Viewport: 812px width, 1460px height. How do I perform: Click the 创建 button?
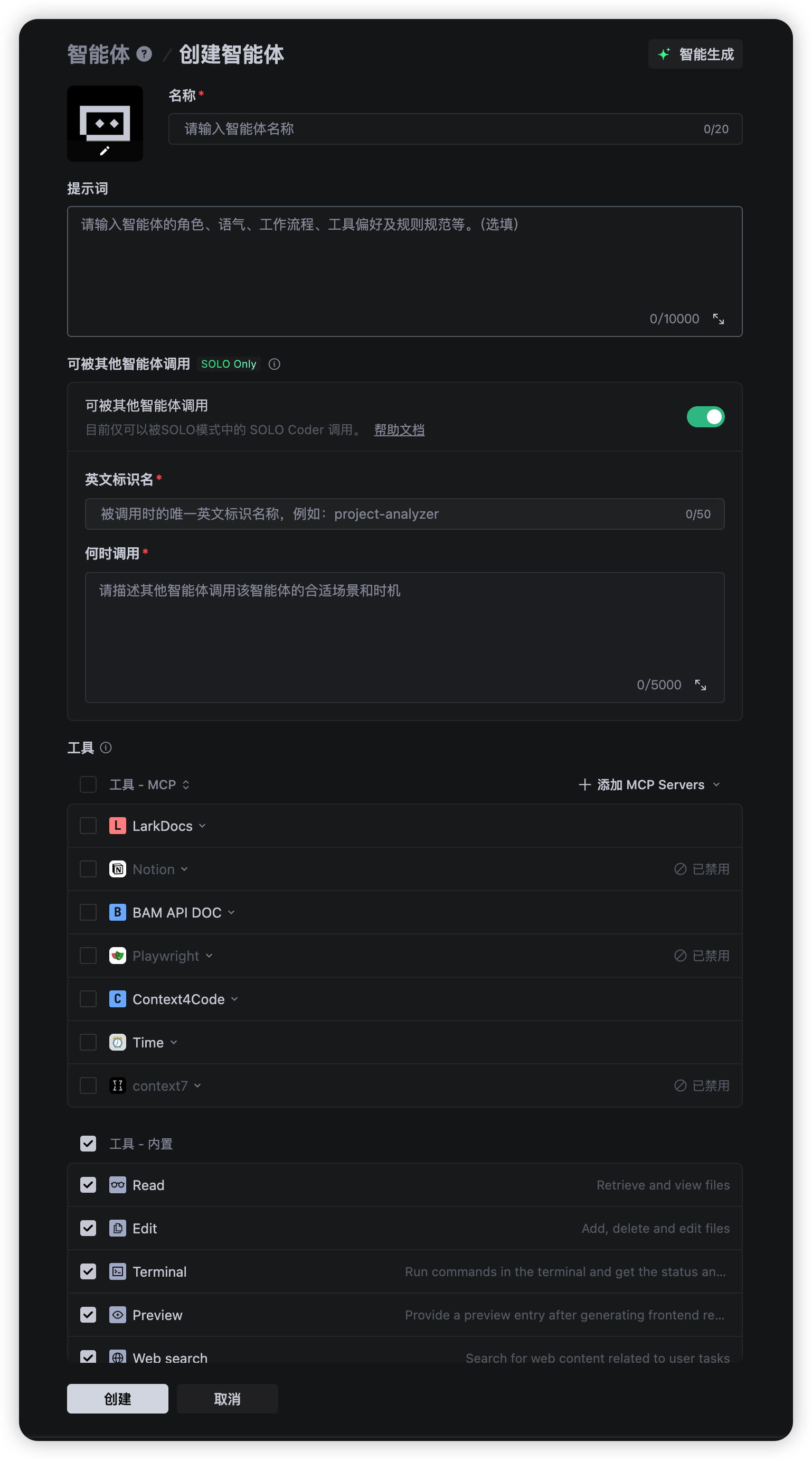point(117,1398)
